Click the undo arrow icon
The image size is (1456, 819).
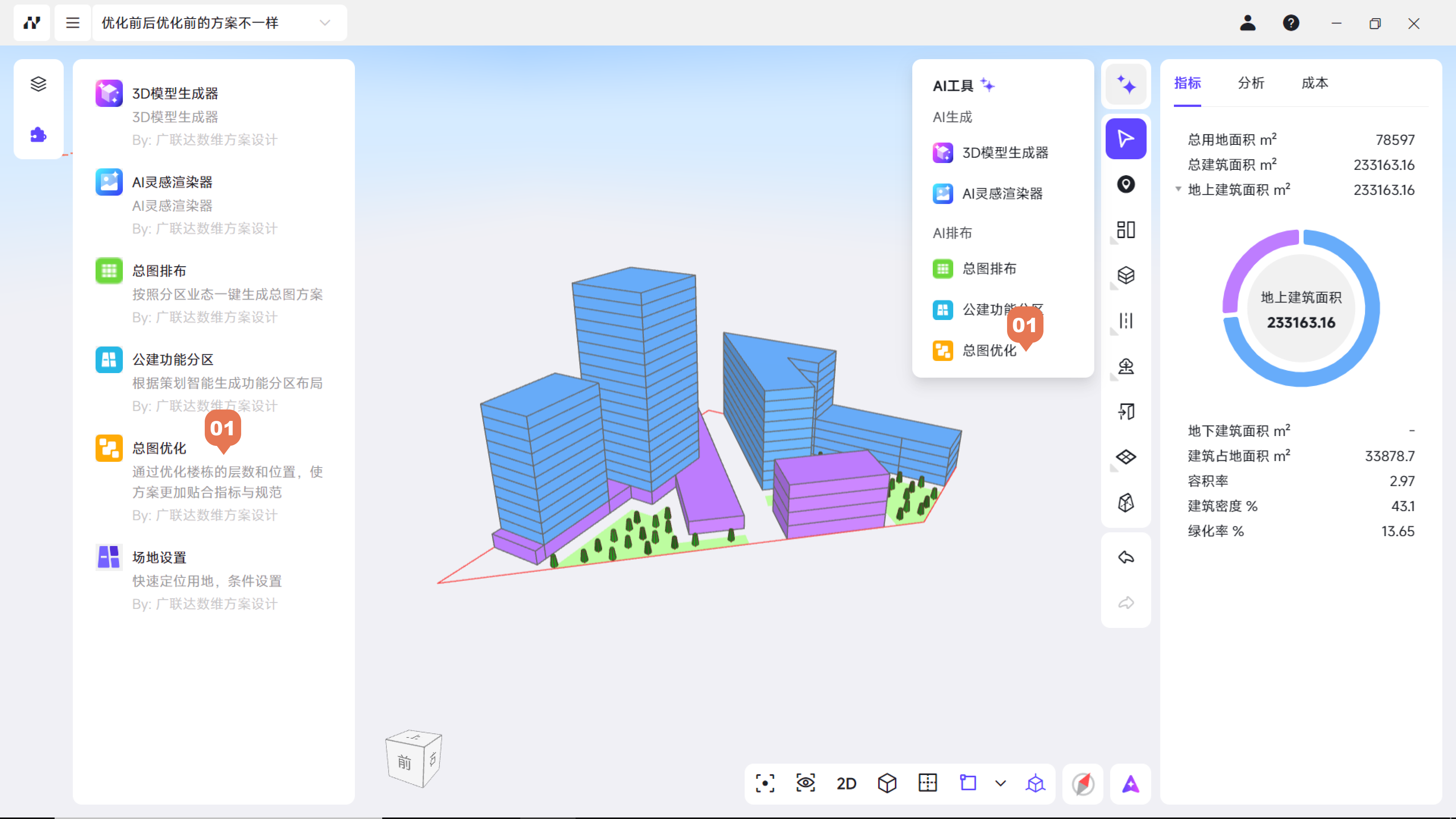(x=1125, y=557)
